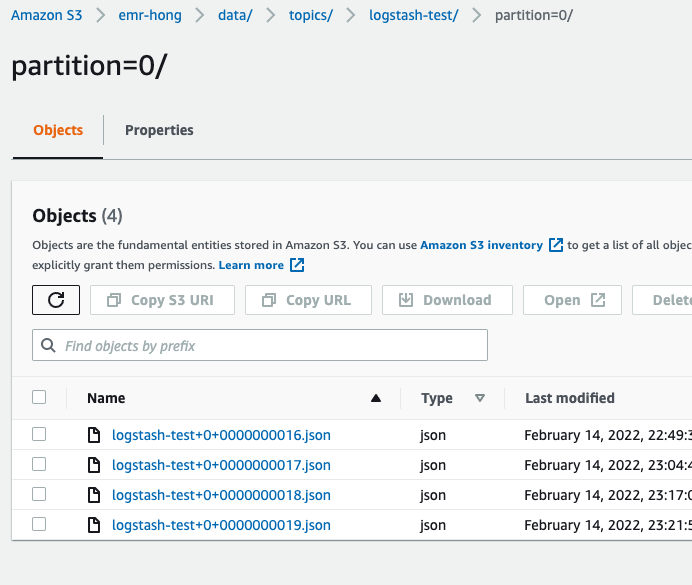Click the file icon of logstash-test+0+0000000019.json
This screenshot has width=692, height=585.
tap(94, 525)
